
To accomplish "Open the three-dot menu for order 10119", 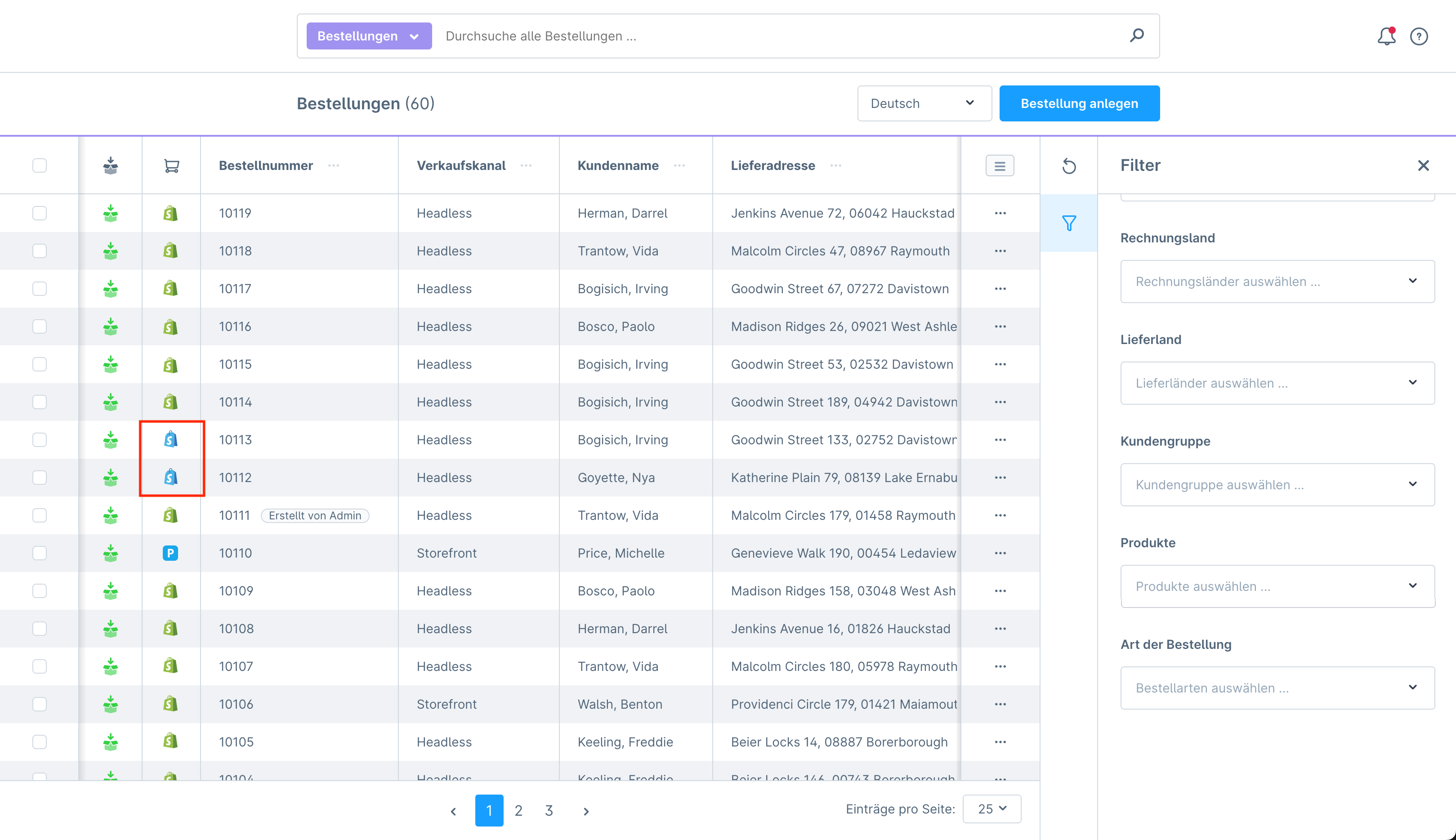I will click(1000, 213).
